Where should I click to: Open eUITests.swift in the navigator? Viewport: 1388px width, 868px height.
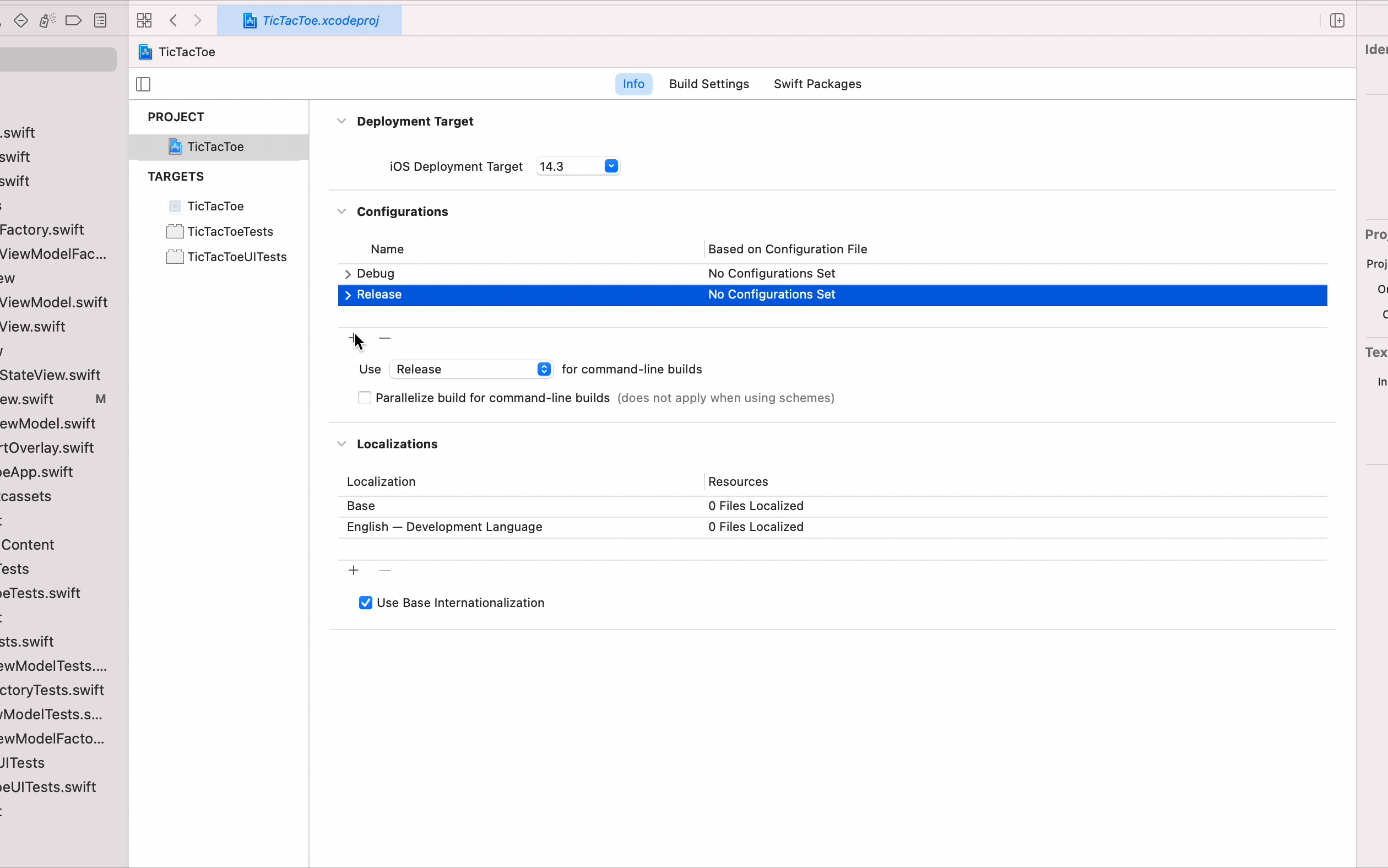pyautogui.click(x=48, y=787)
